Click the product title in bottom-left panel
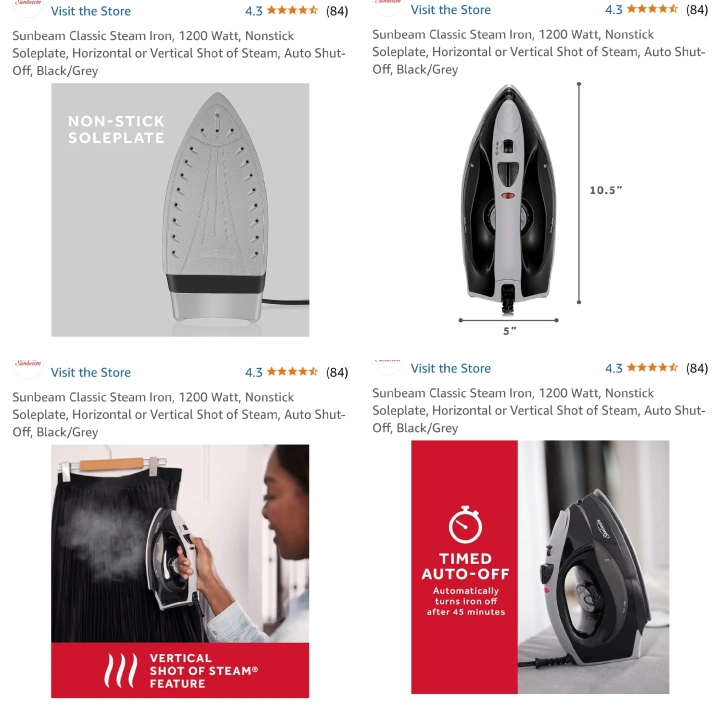The image size is (720, 720). 179,415
